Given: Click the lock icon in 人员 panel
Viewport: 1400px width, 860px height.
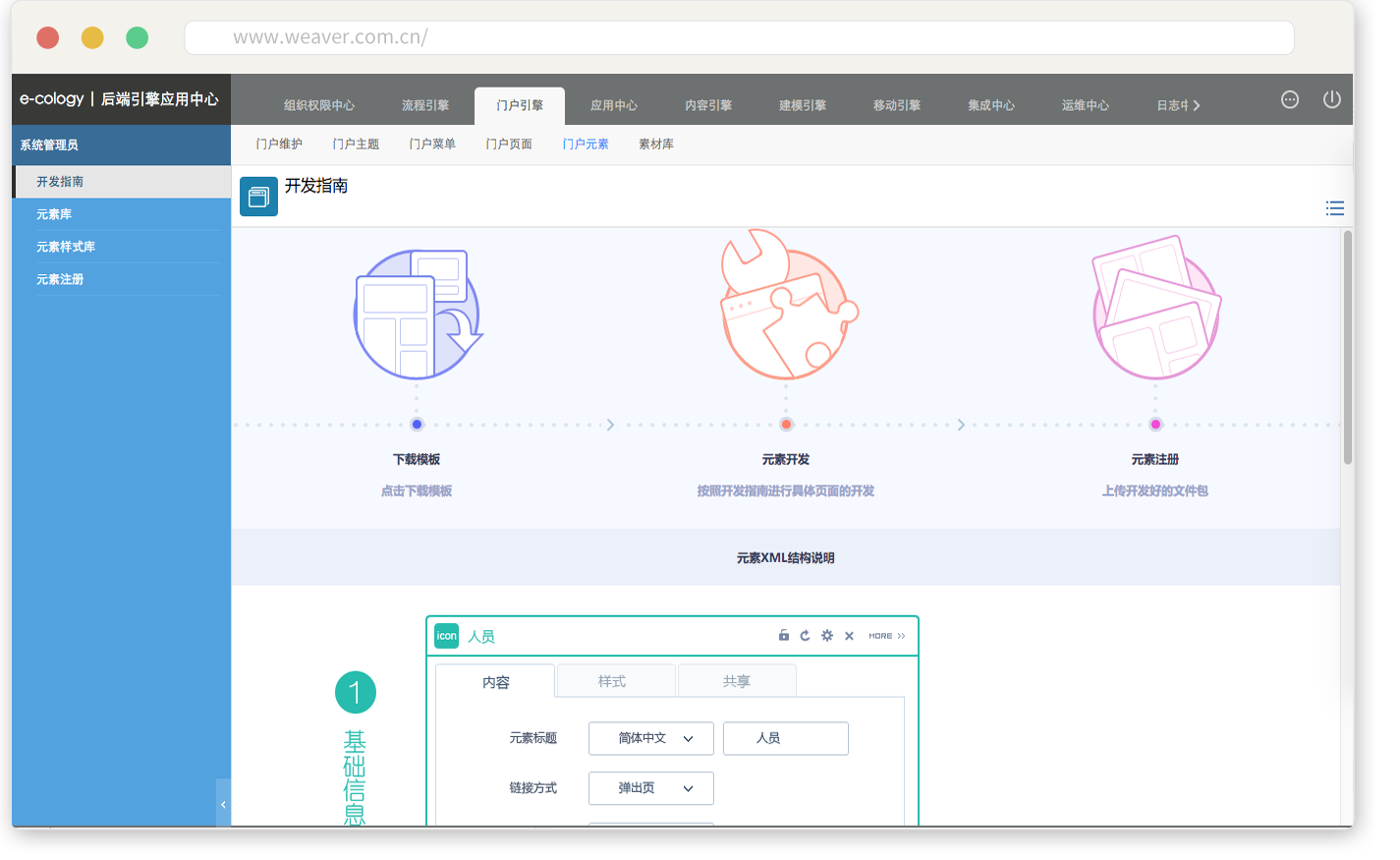Looking at the screenshot, I should click(x=784, y=636).
